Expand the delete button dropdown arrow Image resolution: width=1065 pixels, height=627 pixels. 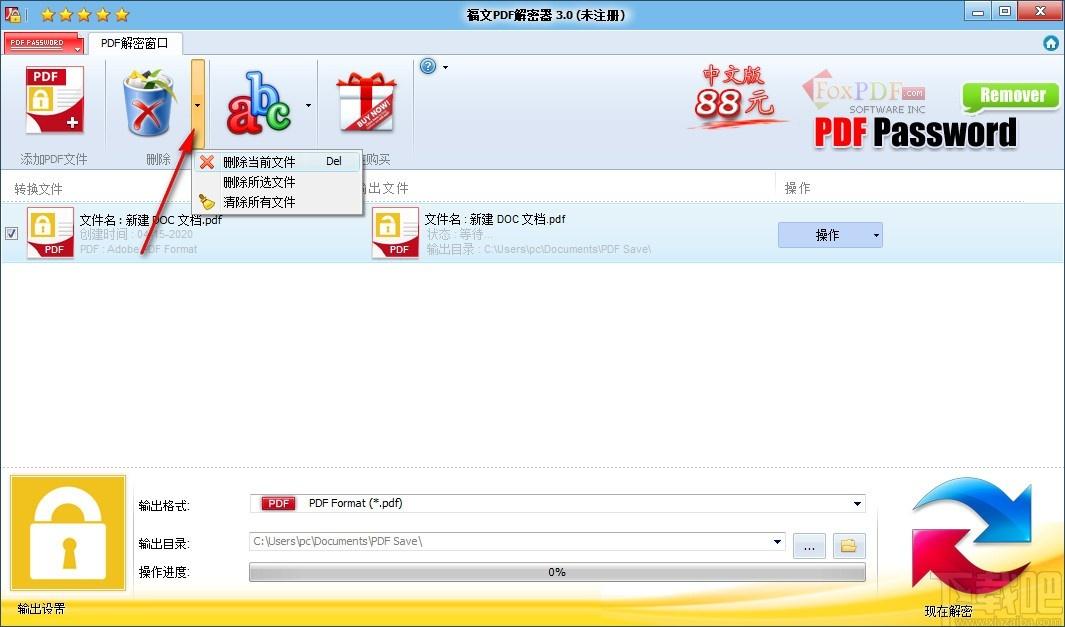198,105
